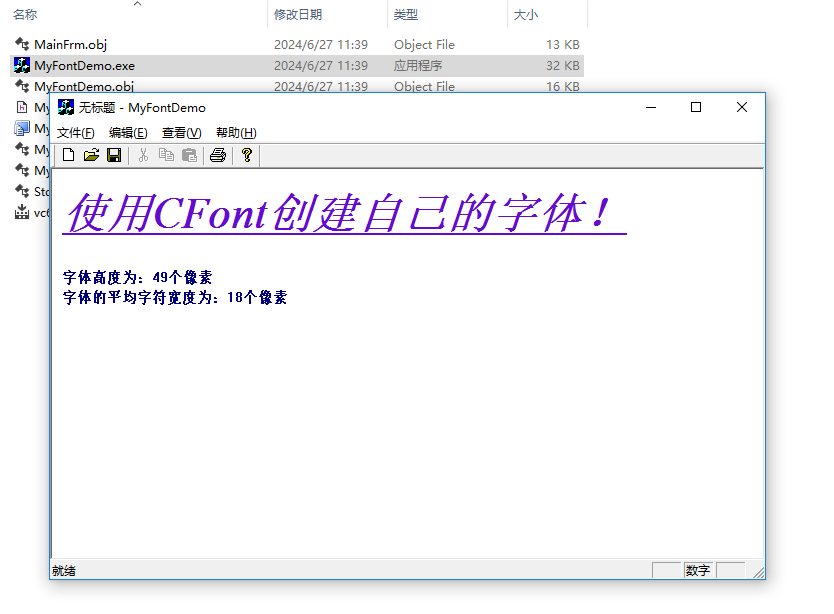The image size is (834, 614).
Task: Click the New document toolbar icon
Action: (68, 155)
